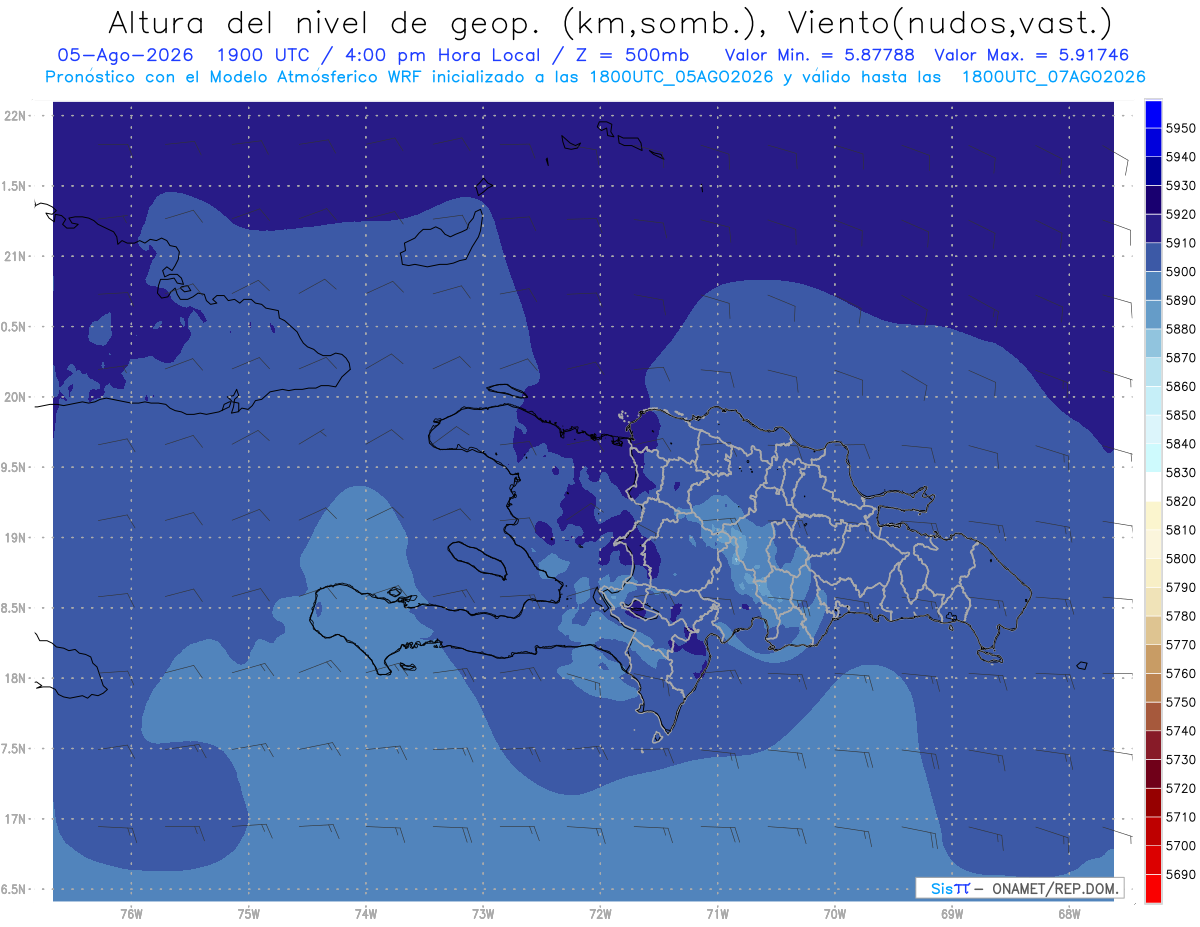Screen dimensions: 1200x927
Task: Click the '5750' color scale label
Action: (x=1180, y=702)
